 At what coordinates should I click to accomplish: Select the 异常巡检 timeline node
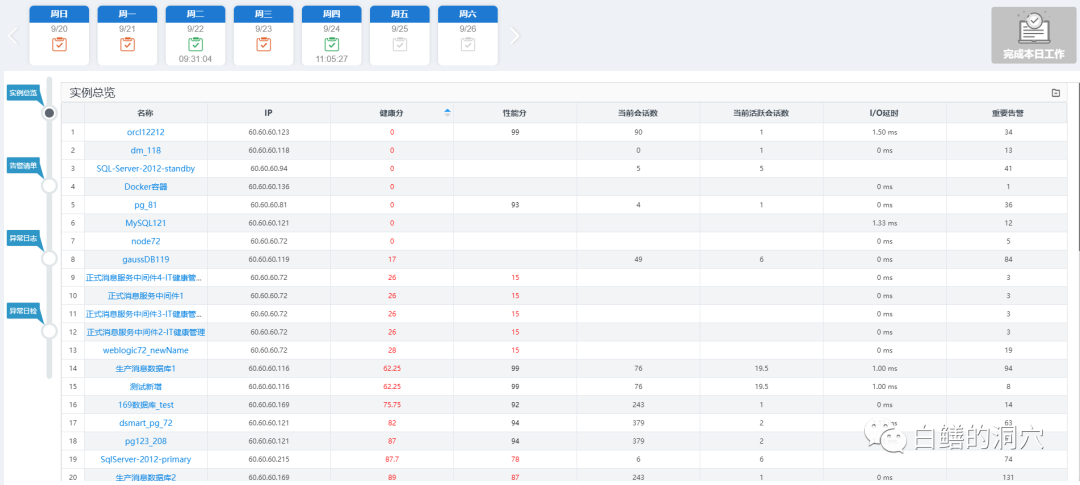pyautogui.click(x=49, y=331)
